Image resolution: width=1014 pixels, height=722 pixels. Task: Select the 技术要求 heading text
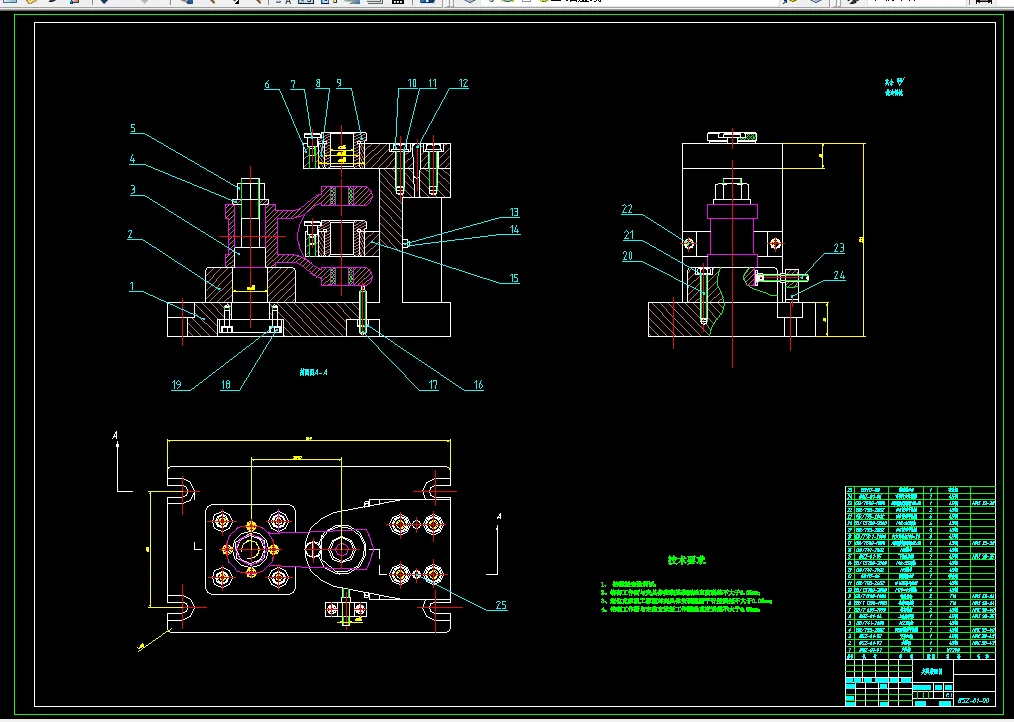pos(687,560)
